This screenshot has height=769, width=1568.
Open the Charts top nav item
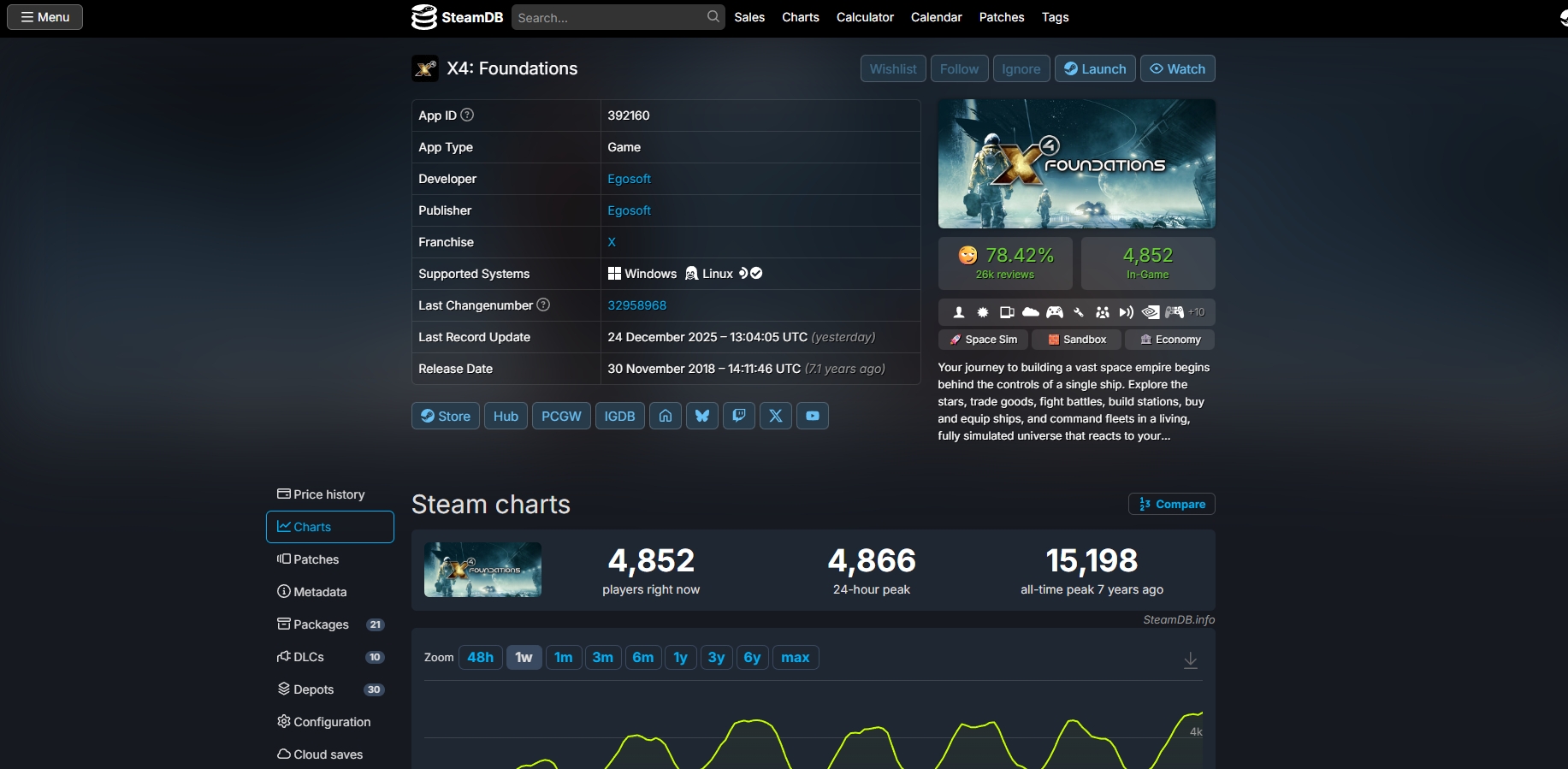click(801, 17)
